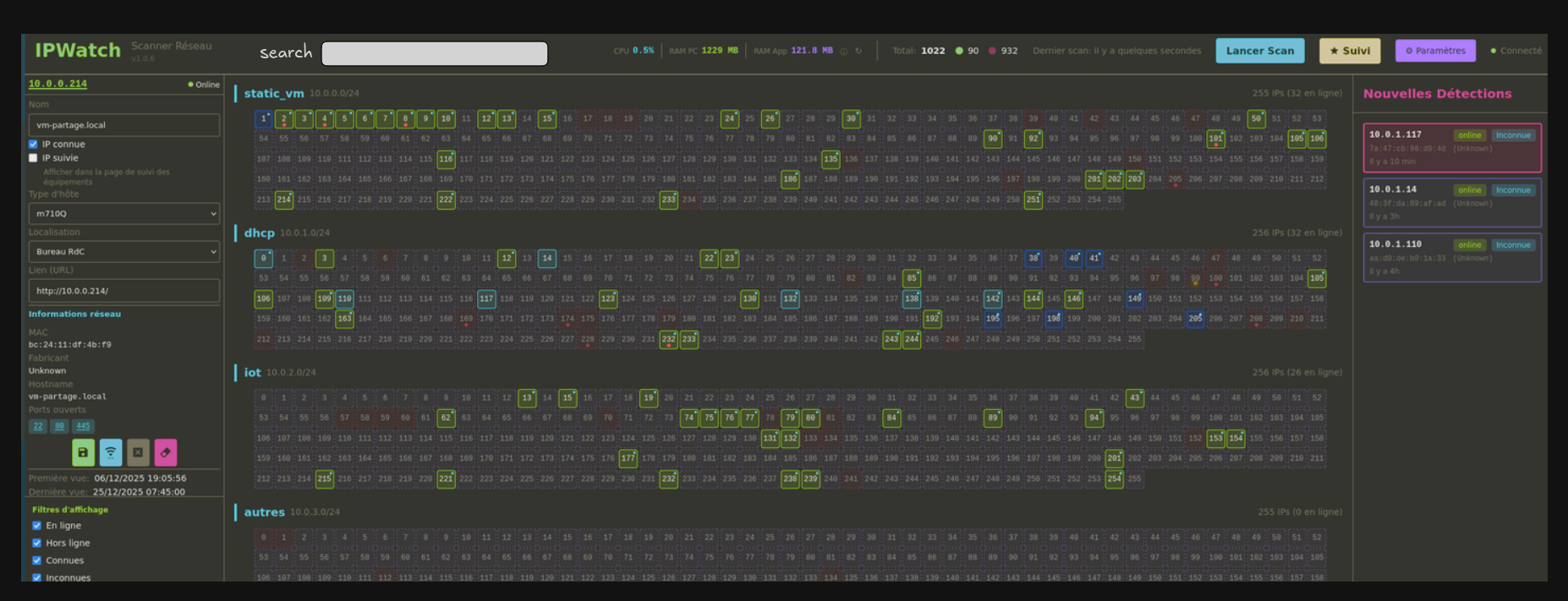Click the info icon beside RAM App
1568x601 pixels.
(x=843, y=51)
